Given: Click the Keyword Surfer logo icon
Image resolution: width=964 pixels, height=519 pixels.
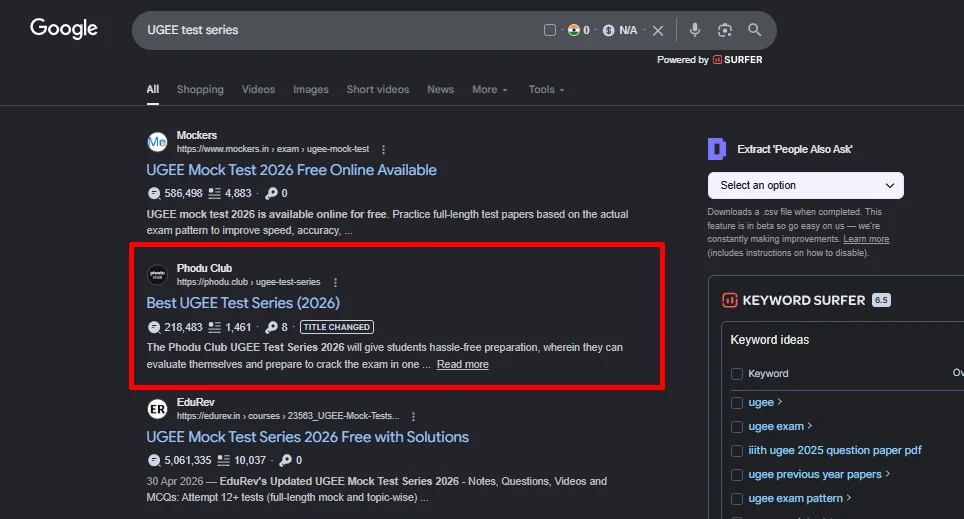Looking at the screenshot, I should tap(730, 300).
